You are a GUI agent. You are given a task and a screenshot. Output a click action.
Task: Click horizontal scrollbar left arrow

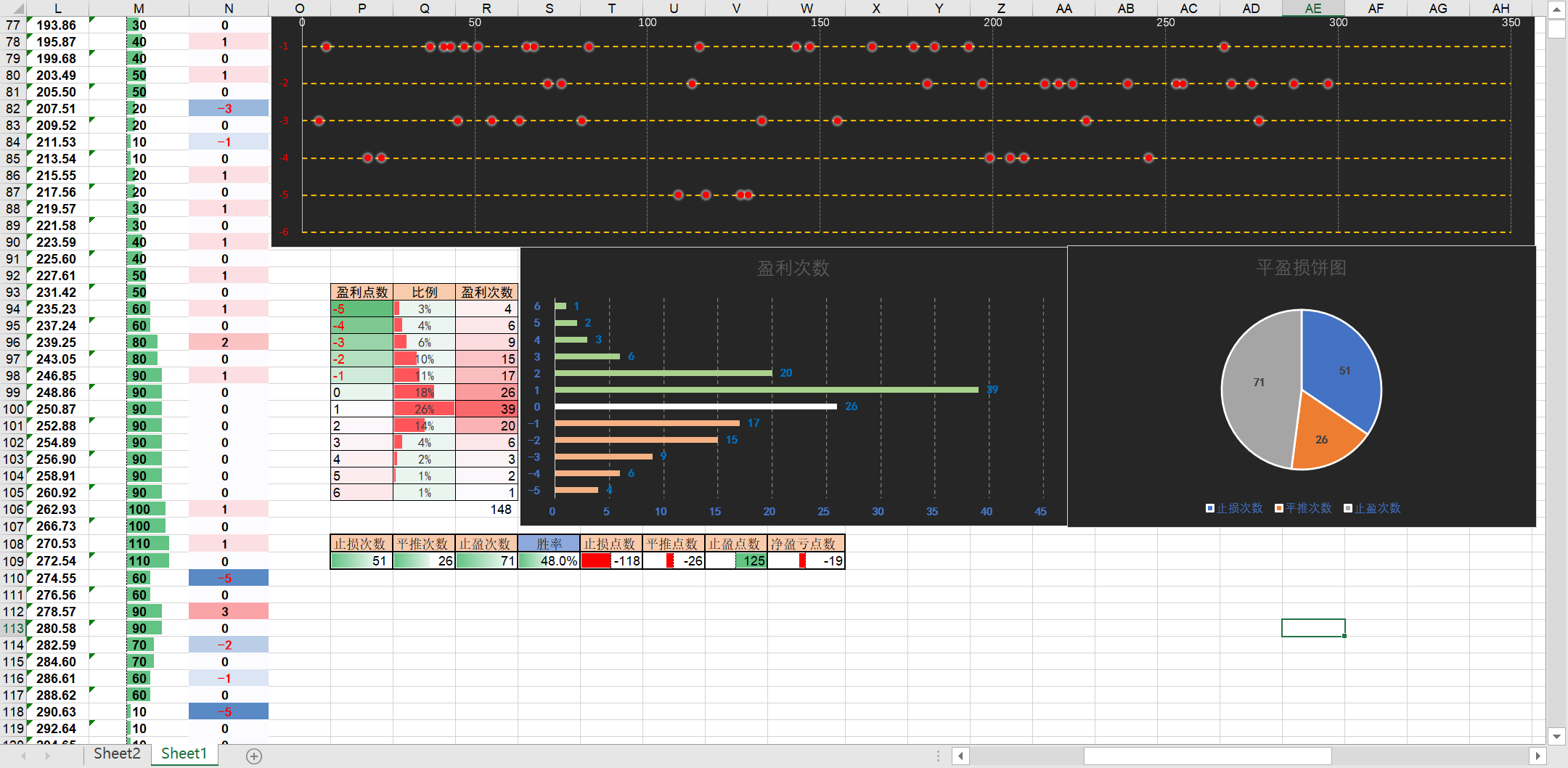[x=960, y=756]
